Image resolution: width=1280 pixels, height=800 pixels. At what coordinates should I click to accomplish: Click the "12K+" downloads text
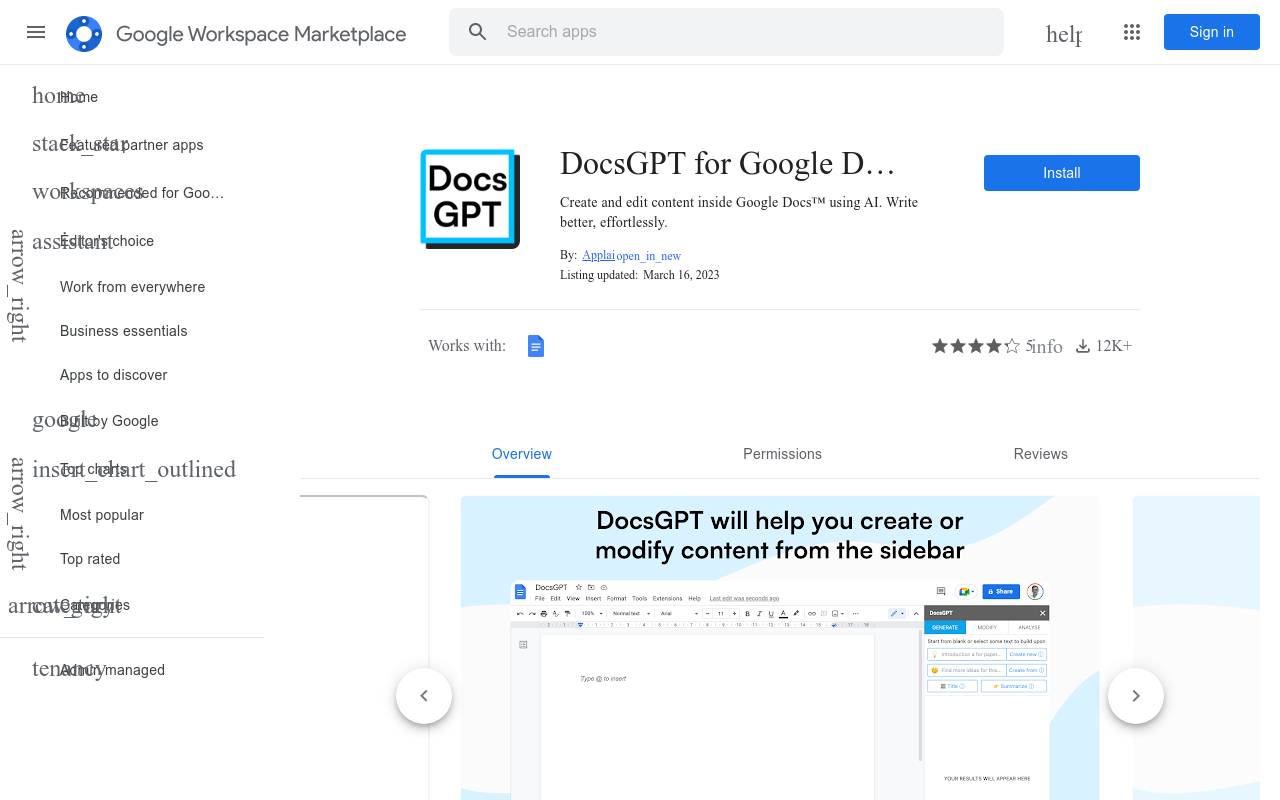[x=1114, y=346]
